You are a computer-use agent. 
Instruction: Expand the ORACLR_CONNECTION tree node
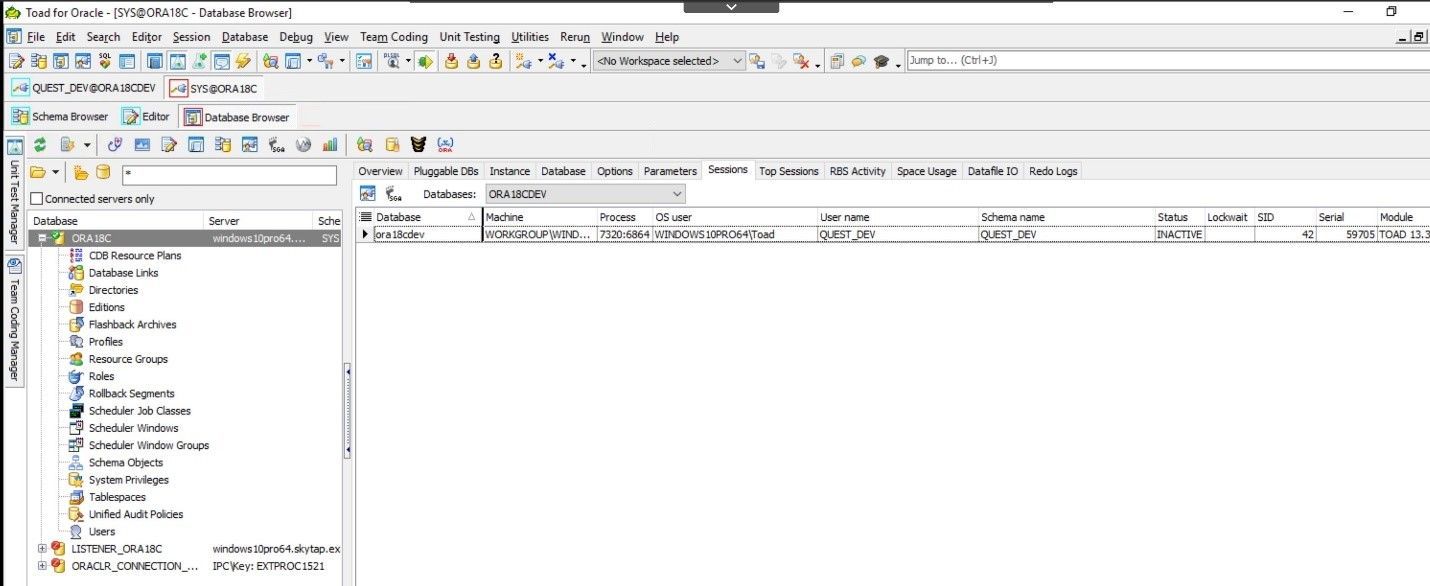point(42,566)
